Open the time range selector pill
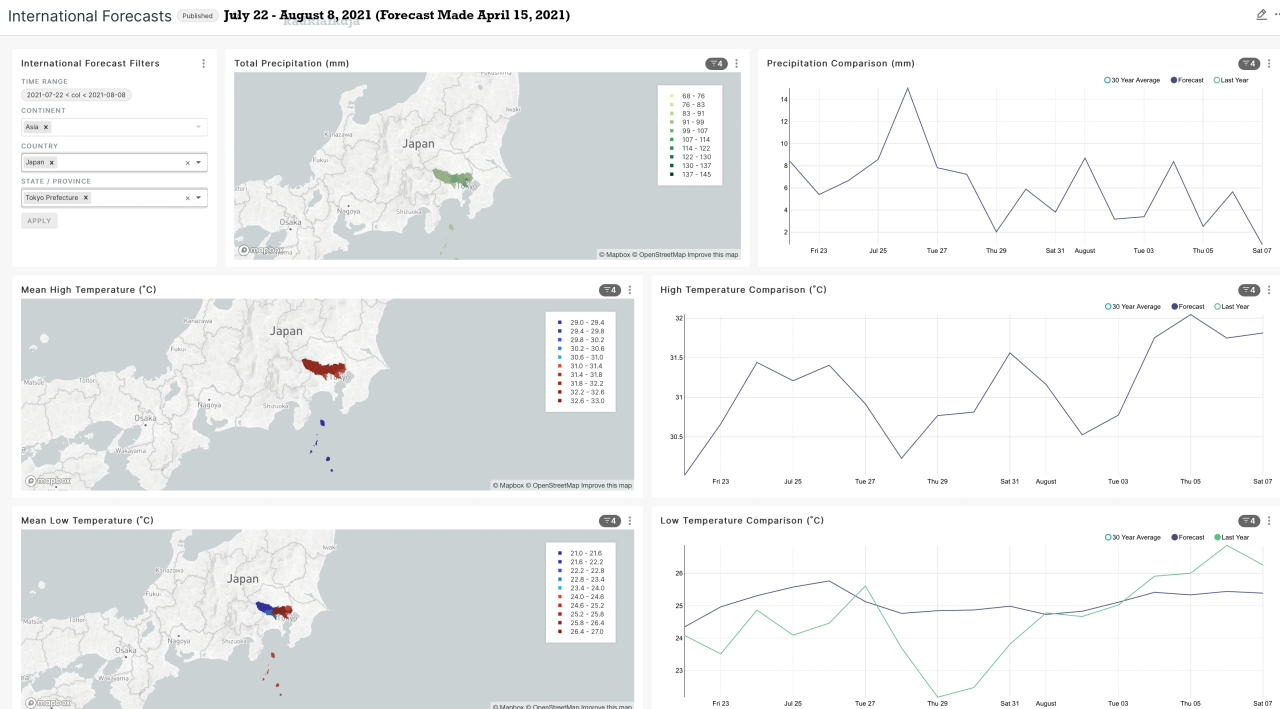This screenshot has height=709, width=1280. [x=76, y=95]
